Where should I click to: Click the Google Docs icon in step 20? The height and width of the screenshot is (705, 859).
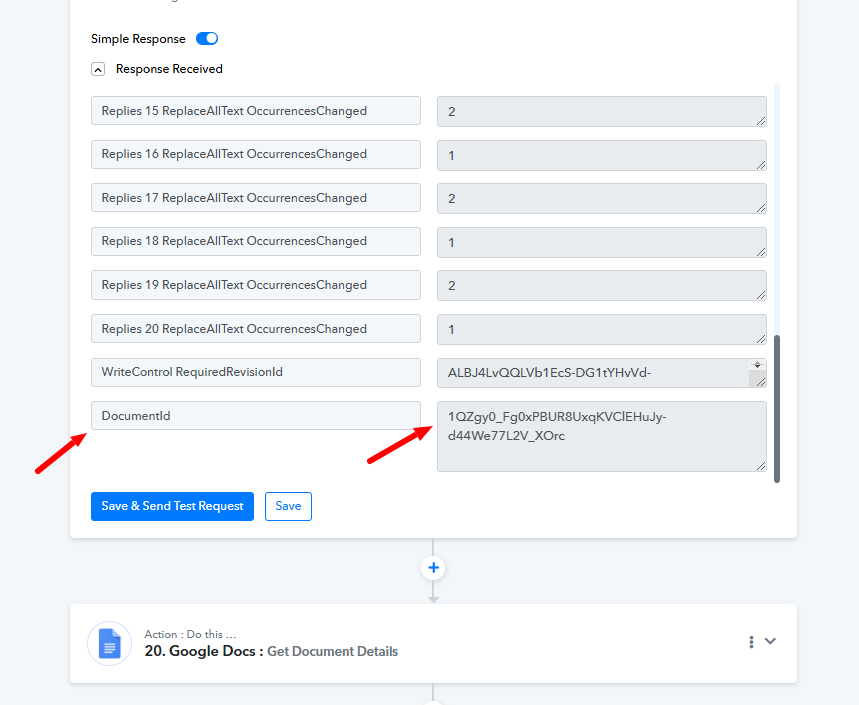(x=109, y=644)
